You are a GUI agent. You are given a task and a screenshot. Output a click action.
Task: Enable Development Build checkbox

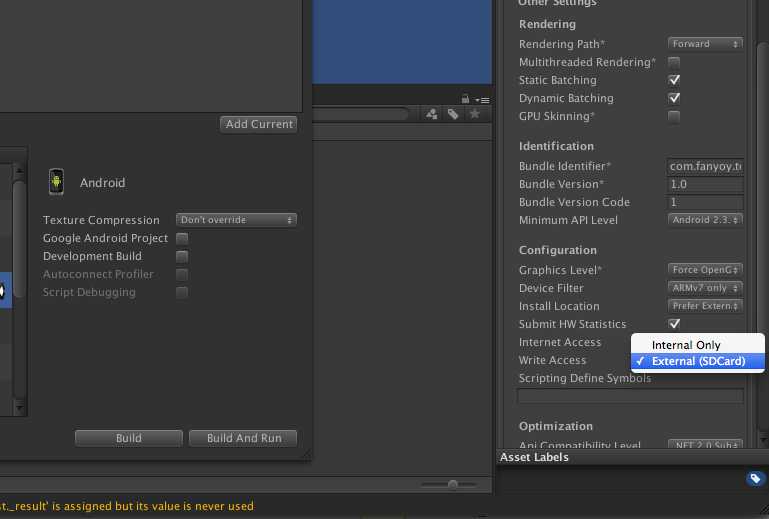click(x=182, y=257)
